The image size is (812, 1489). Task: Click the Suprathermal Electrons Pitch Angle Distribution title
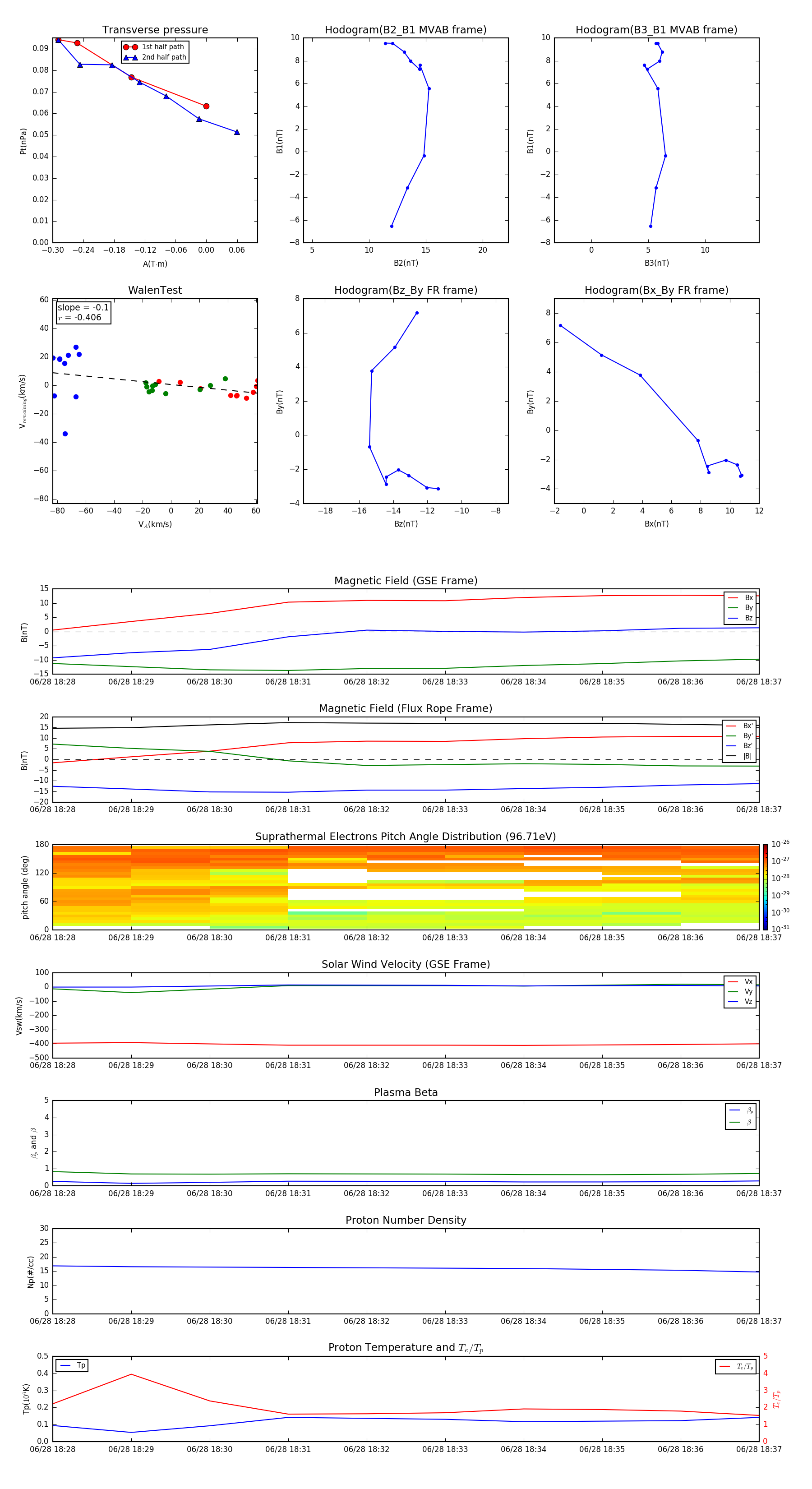pos(406,837)
